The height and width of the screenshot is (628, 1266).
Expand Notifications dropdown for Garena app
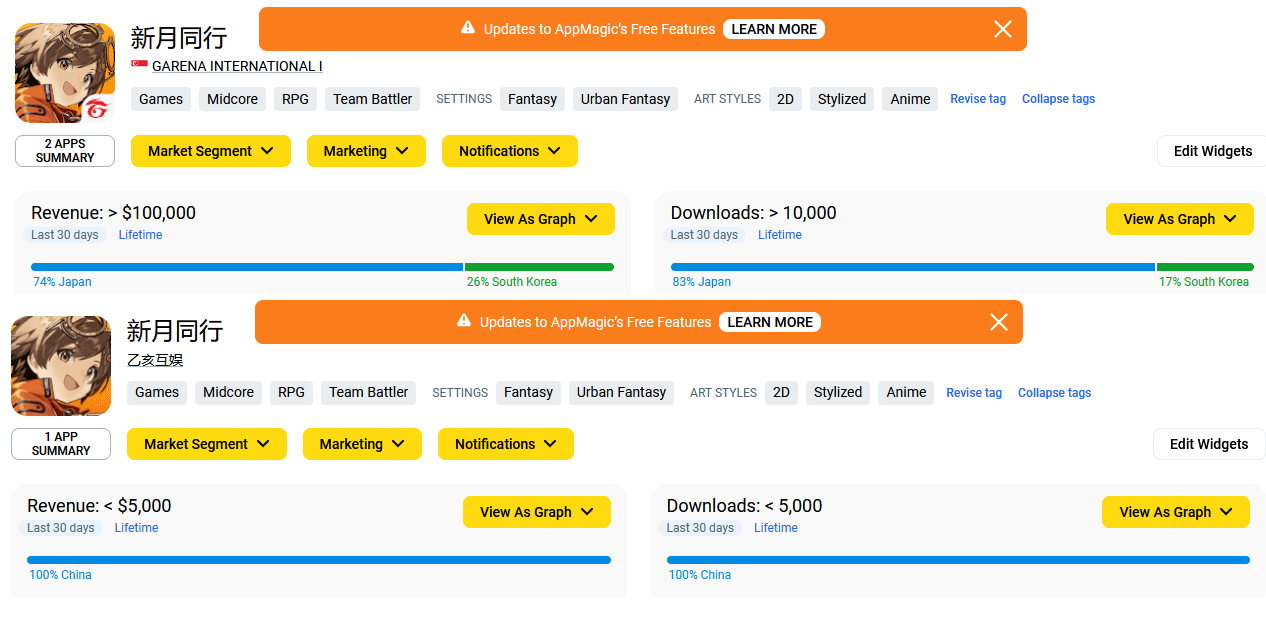click(510, 151)
